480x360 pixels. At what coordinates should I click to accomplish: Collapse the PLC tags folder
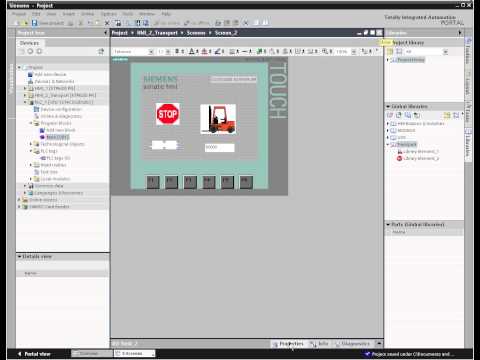[31, 151]
